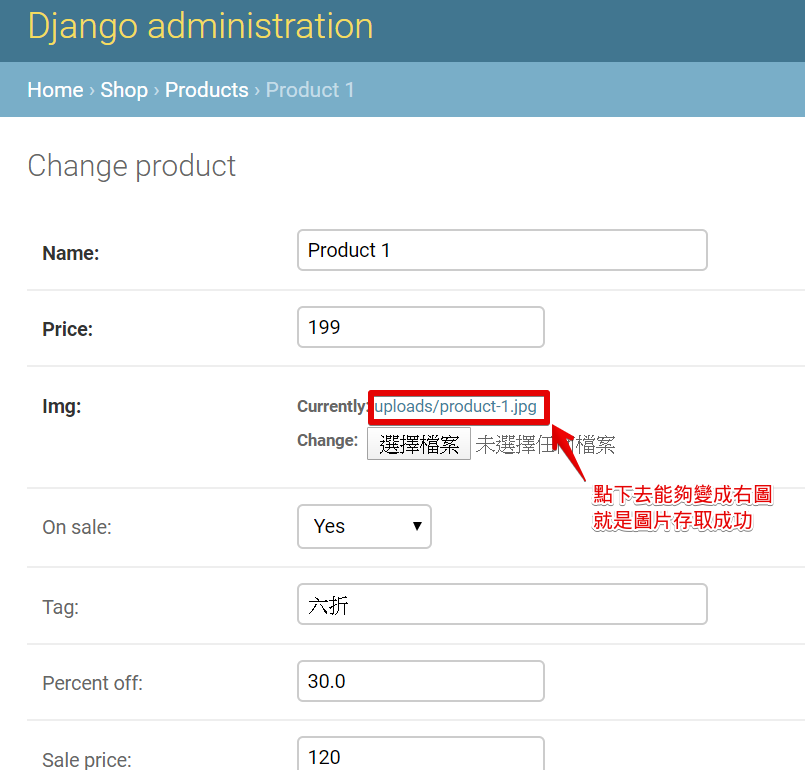Screen dimensions: 805x770
Task: Focus the Price field showing 199
Action: tap(420, 327)
